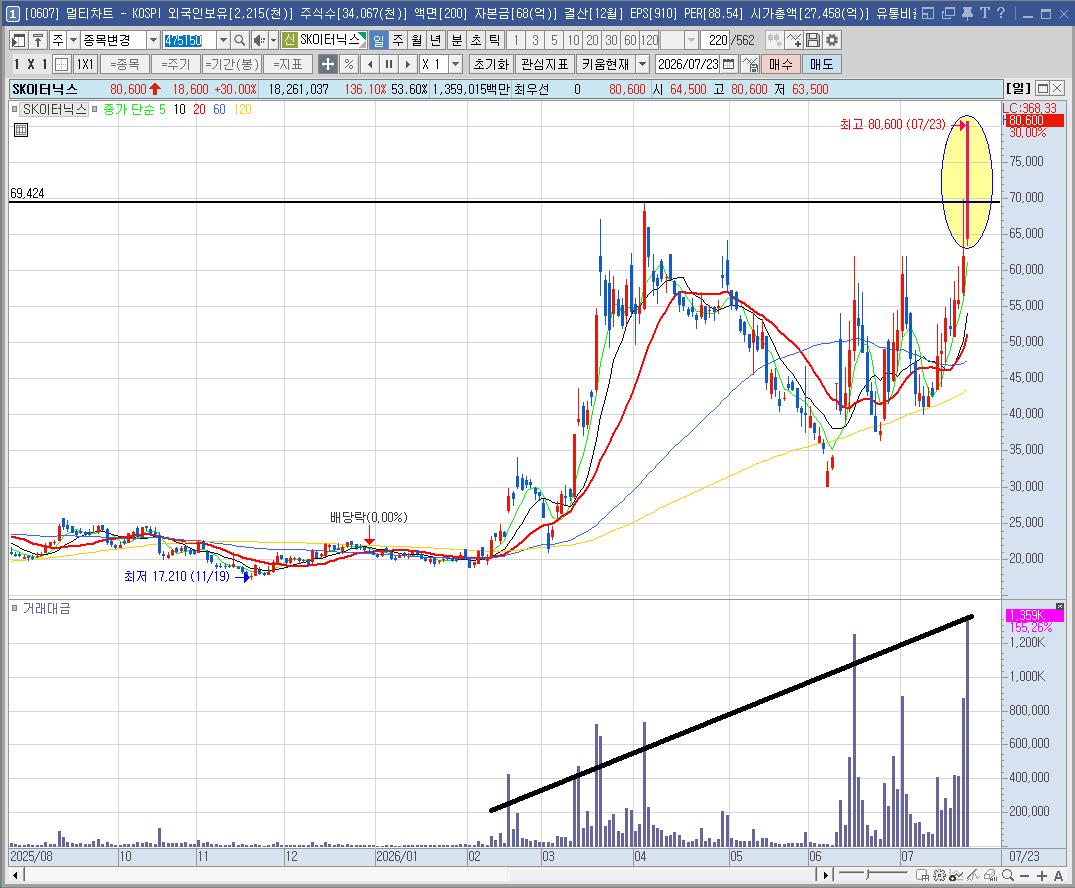Select yearly 년 period
This screenshot has width=1075, height=888.
click(x=435, y=40)
